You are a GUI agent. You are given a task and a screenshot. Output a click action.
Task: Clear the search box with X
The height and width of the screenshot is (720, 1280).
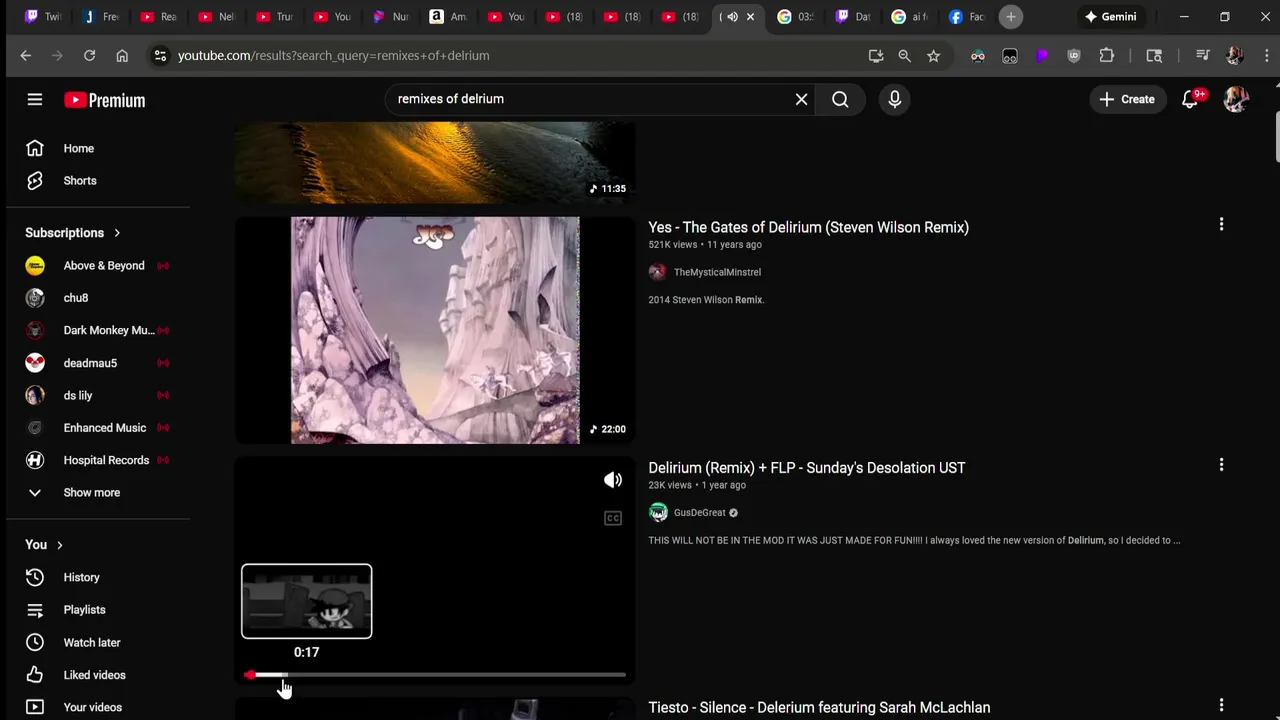[x=801, y=99]
